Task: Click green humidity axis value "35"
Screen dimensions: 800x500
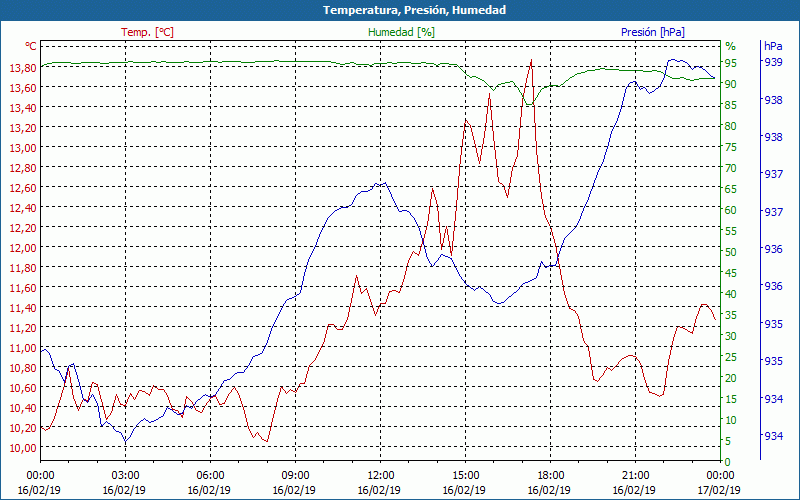Action: click(x=731, y=315)
